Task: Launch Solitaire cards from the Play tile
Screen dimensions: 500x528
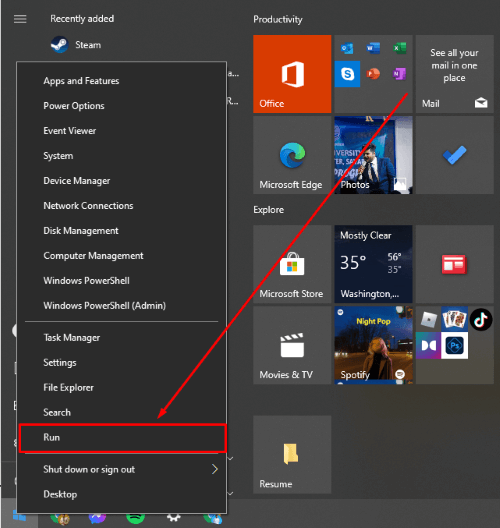Action: (x=455, y=319)
